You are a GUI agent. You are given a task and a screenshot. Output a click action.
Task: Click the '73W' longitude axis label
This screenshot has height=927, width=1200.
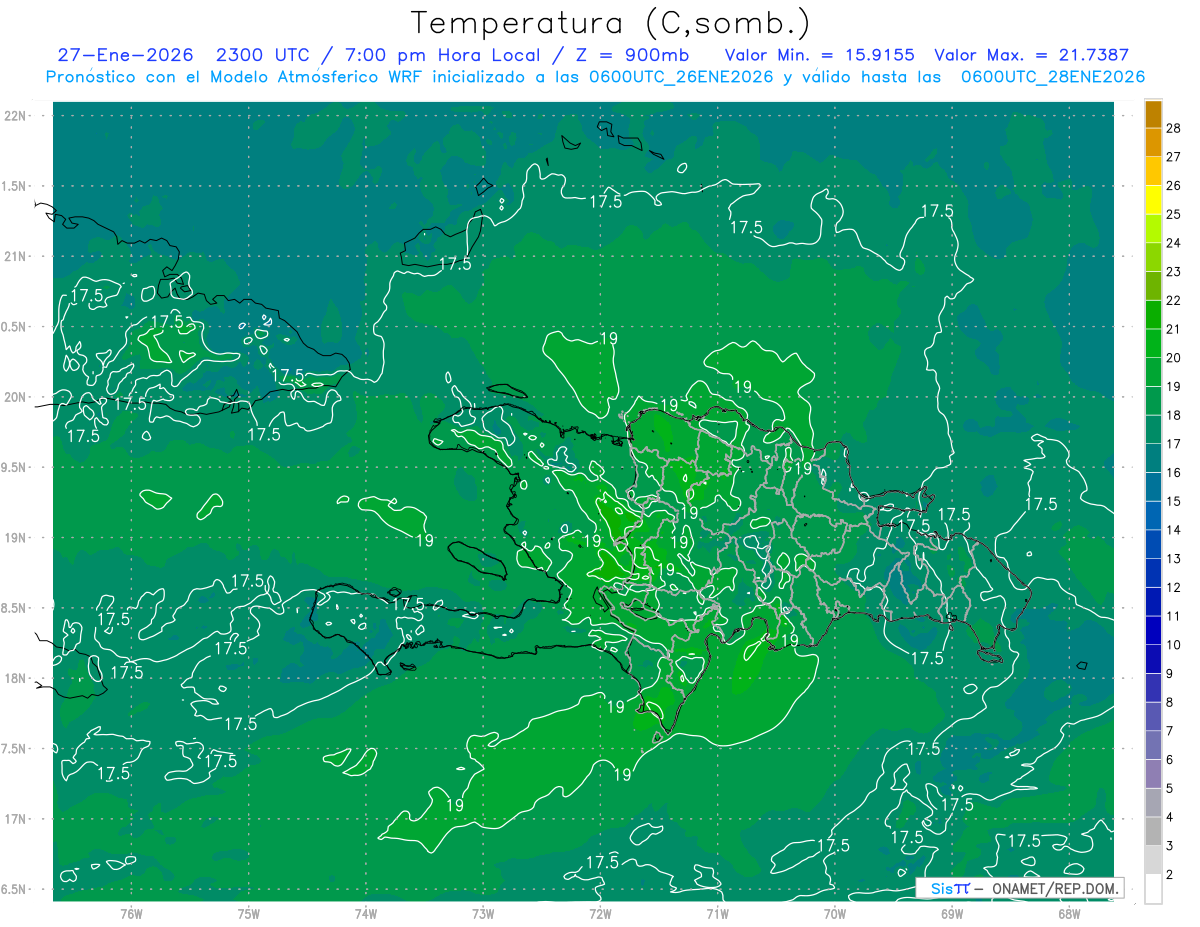tap(483, 913)
